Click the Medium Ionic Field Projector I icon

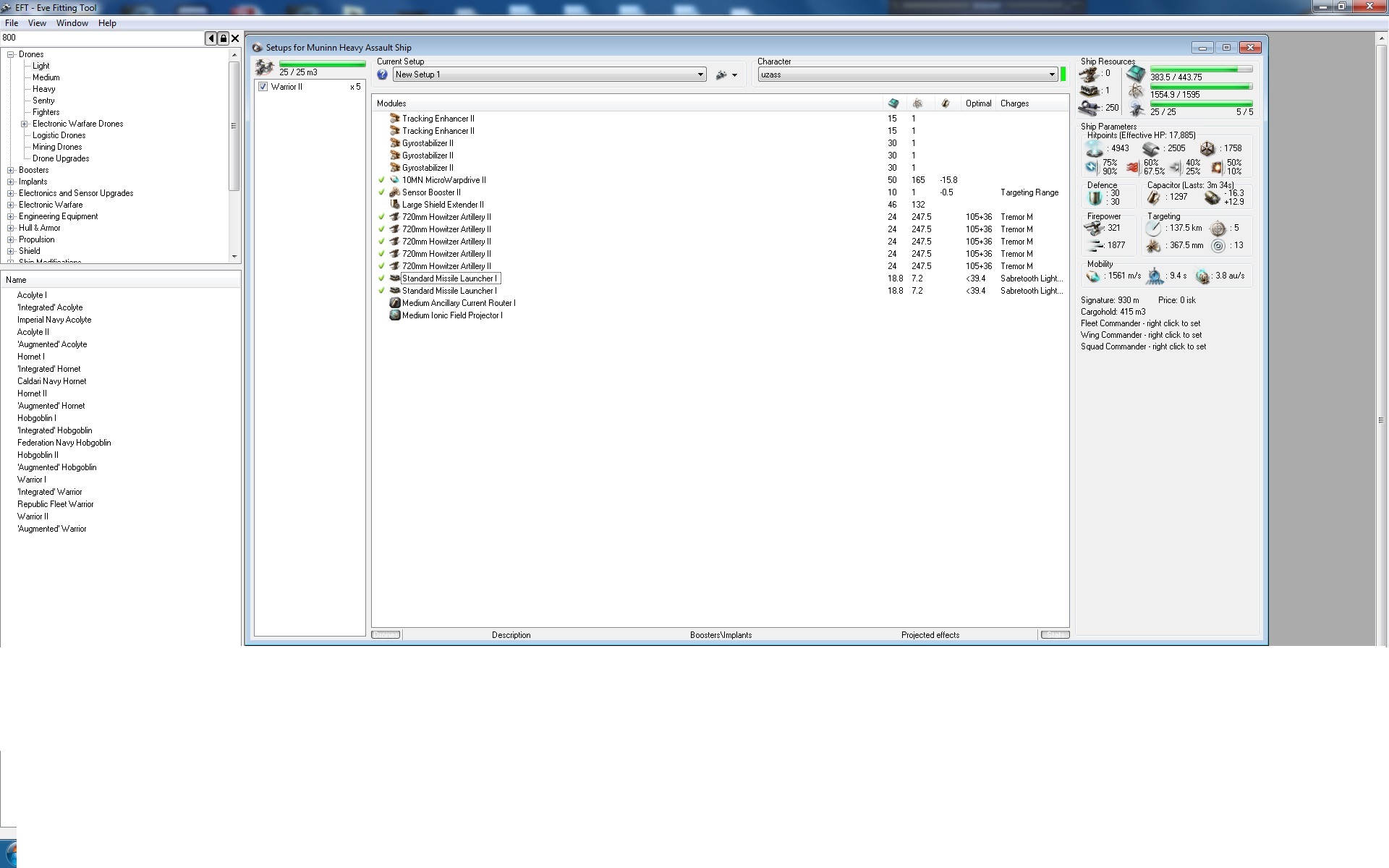[x=394, y=315]
